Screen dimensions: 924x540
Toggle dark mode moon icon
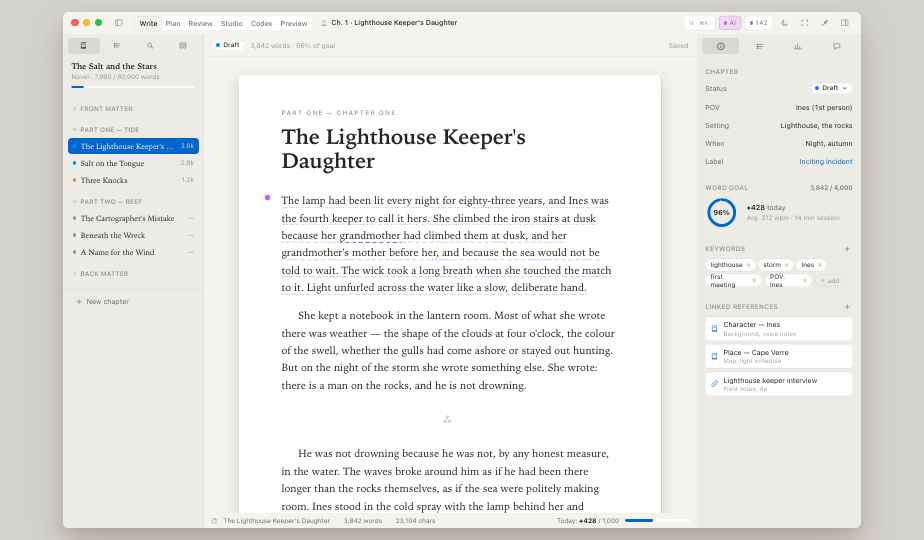(784, 23)
